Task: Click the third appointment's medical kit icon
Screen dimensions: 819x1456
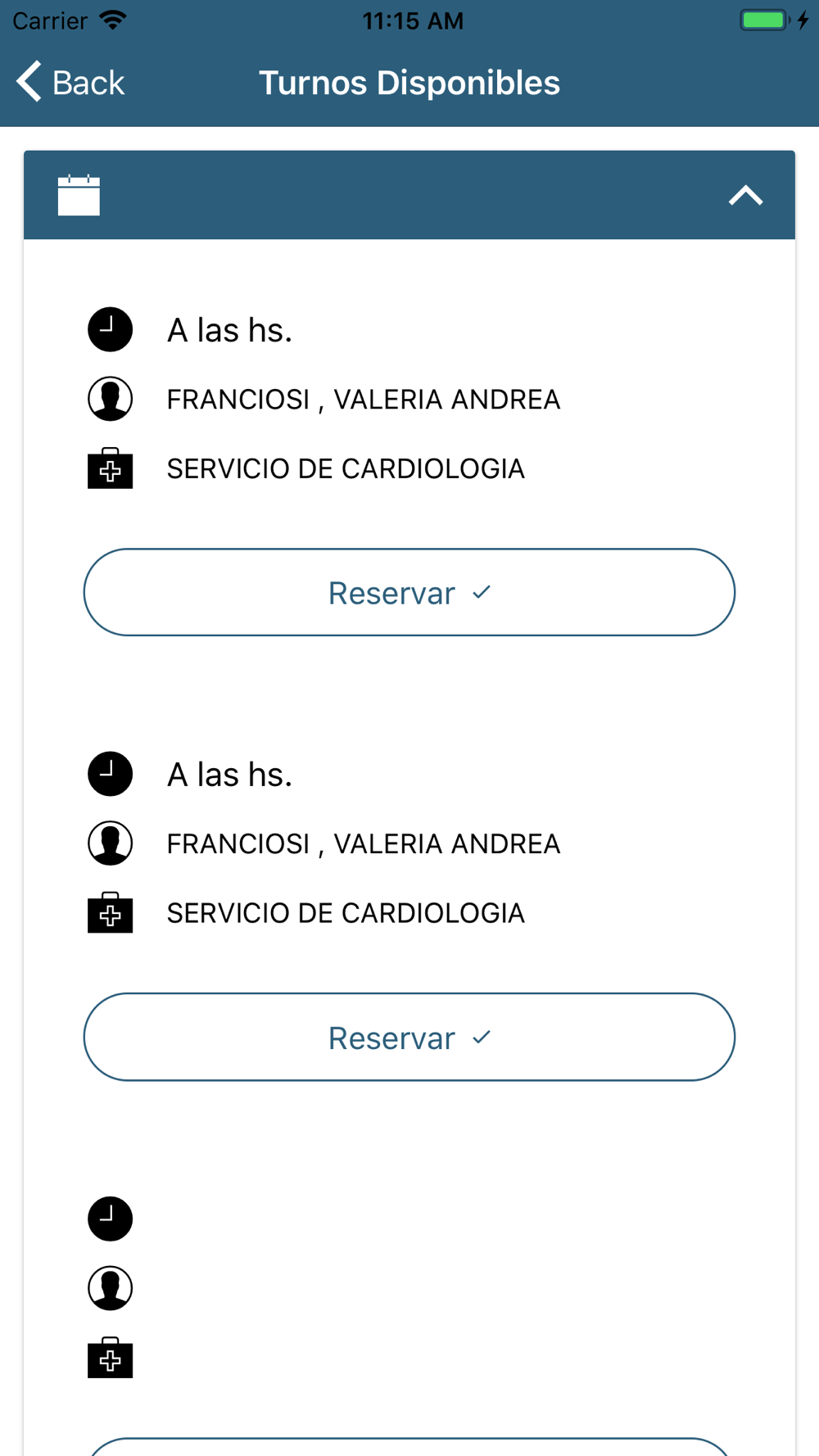Action: (x=110, y=1358)
